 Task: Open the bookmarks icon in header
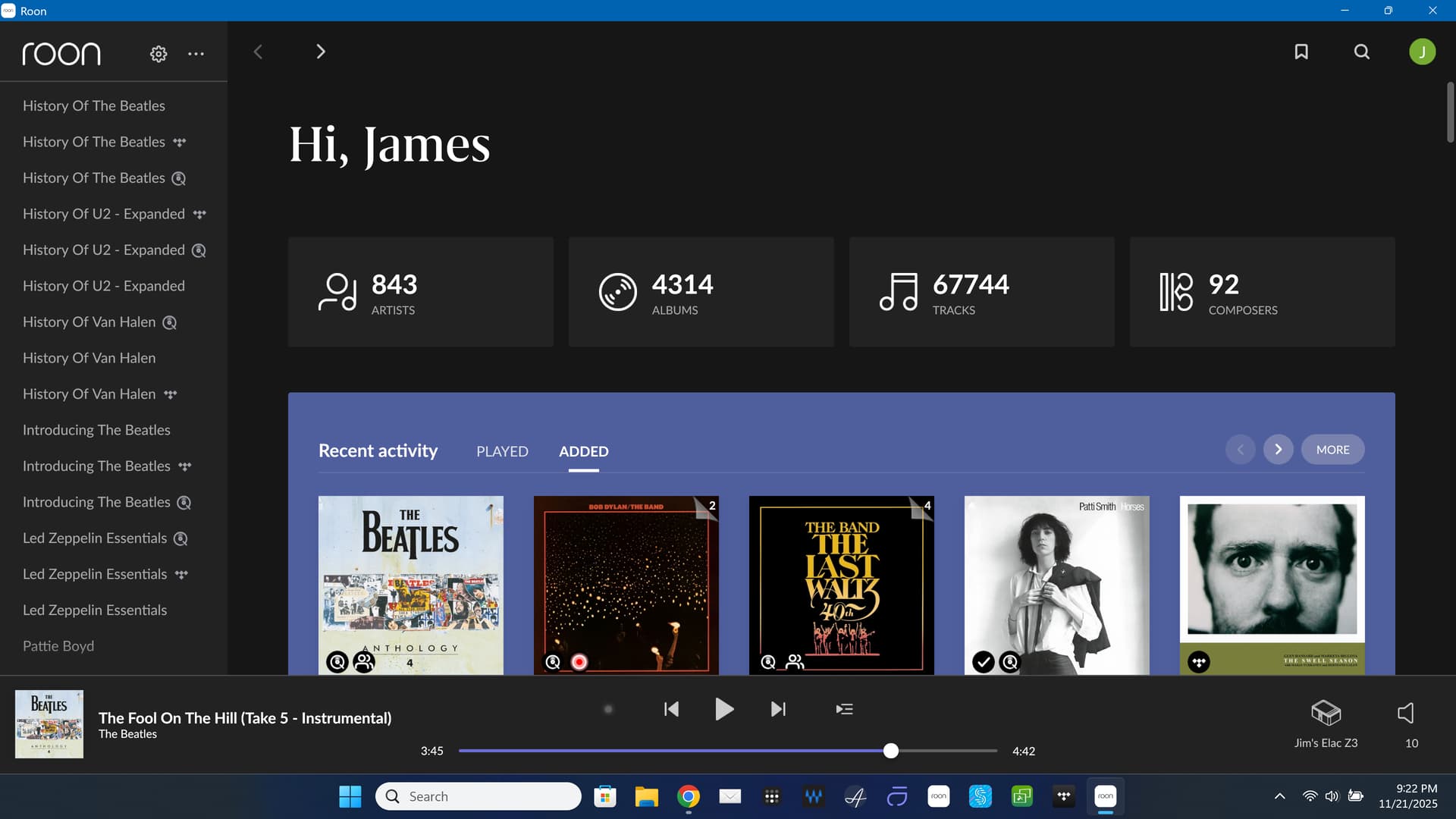point(1301,52)
